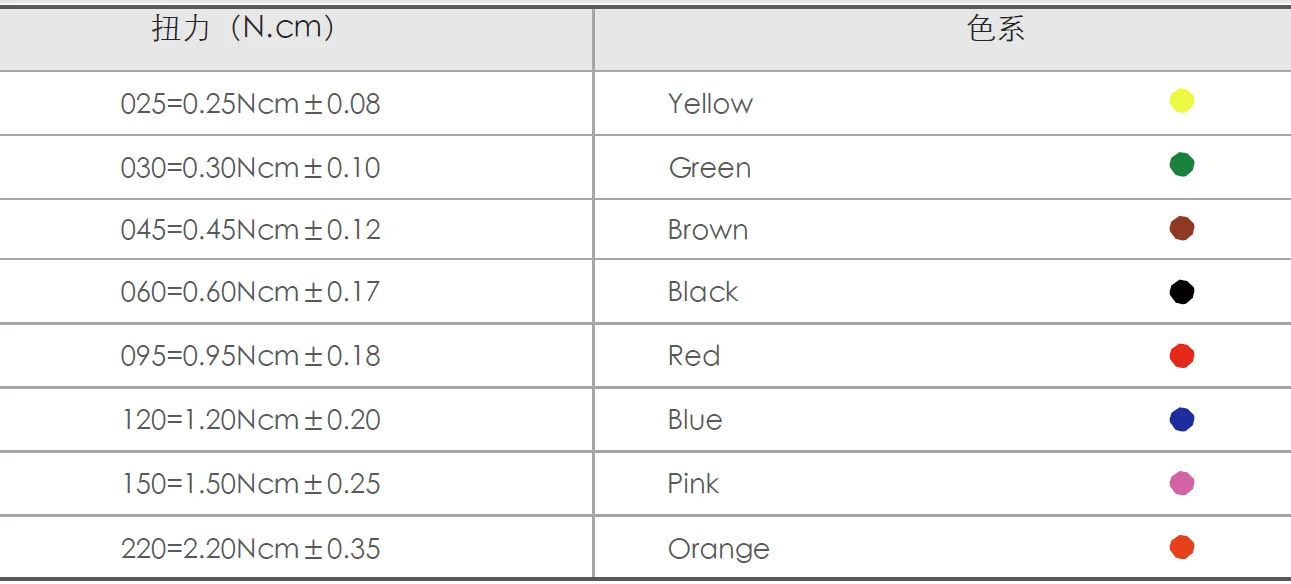Click the 120=1.20Ncm±0.20 cell
1291x584 pixels.
pos(250,420)
